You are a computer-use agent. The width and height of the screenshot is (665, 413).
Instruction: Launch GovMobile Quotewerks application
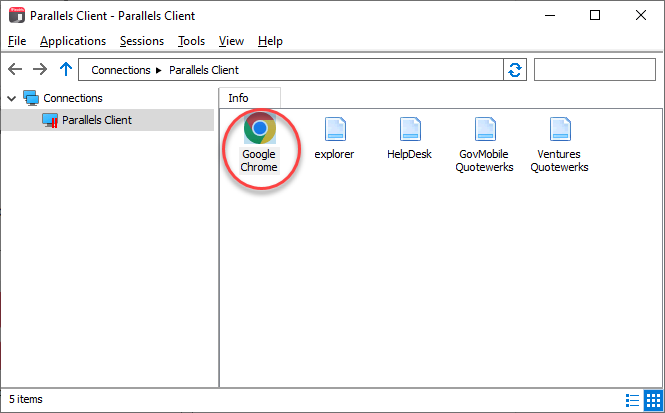[x=484, y=145]
